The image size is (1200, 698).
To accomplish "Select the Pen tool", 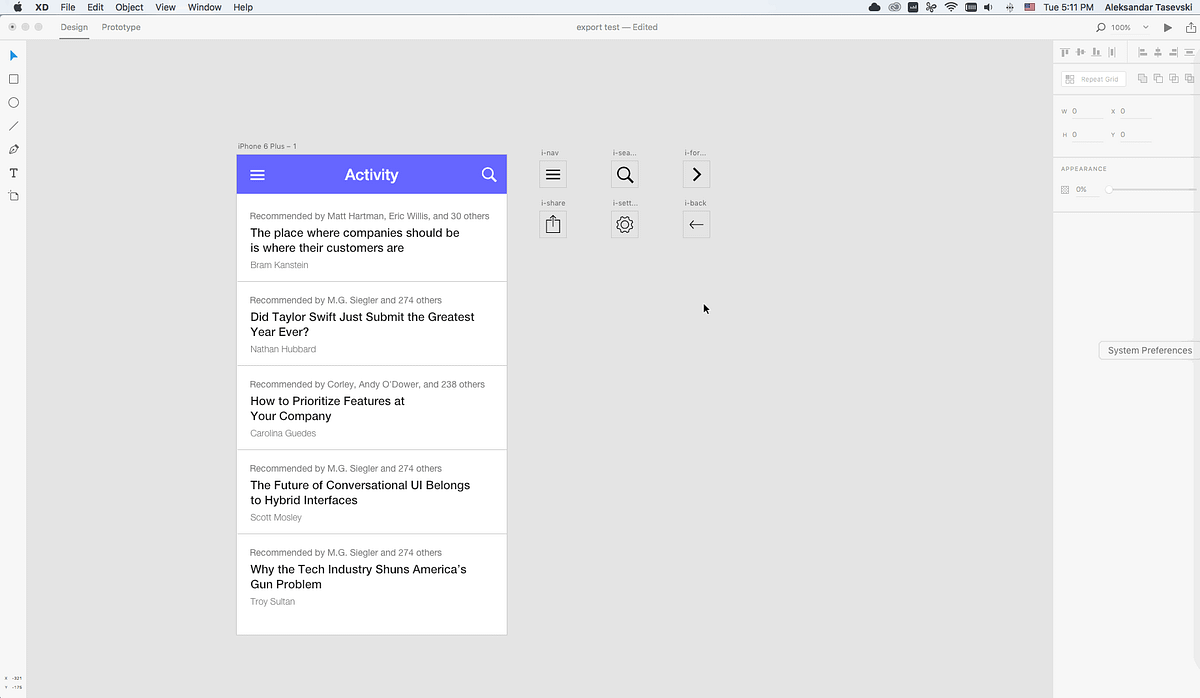I will tap(13, 149).
